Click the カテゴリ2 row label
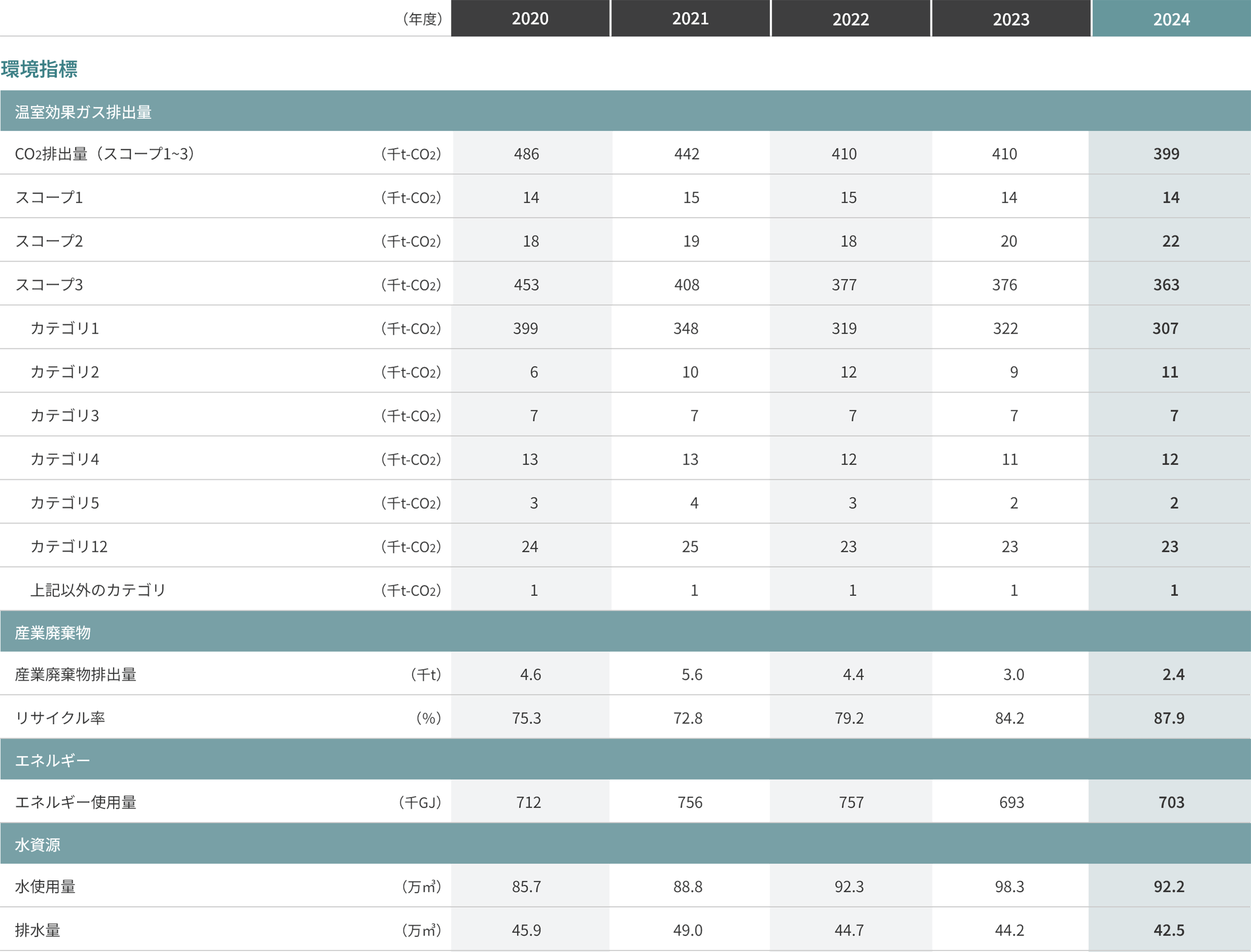 [x=64, y=372]
